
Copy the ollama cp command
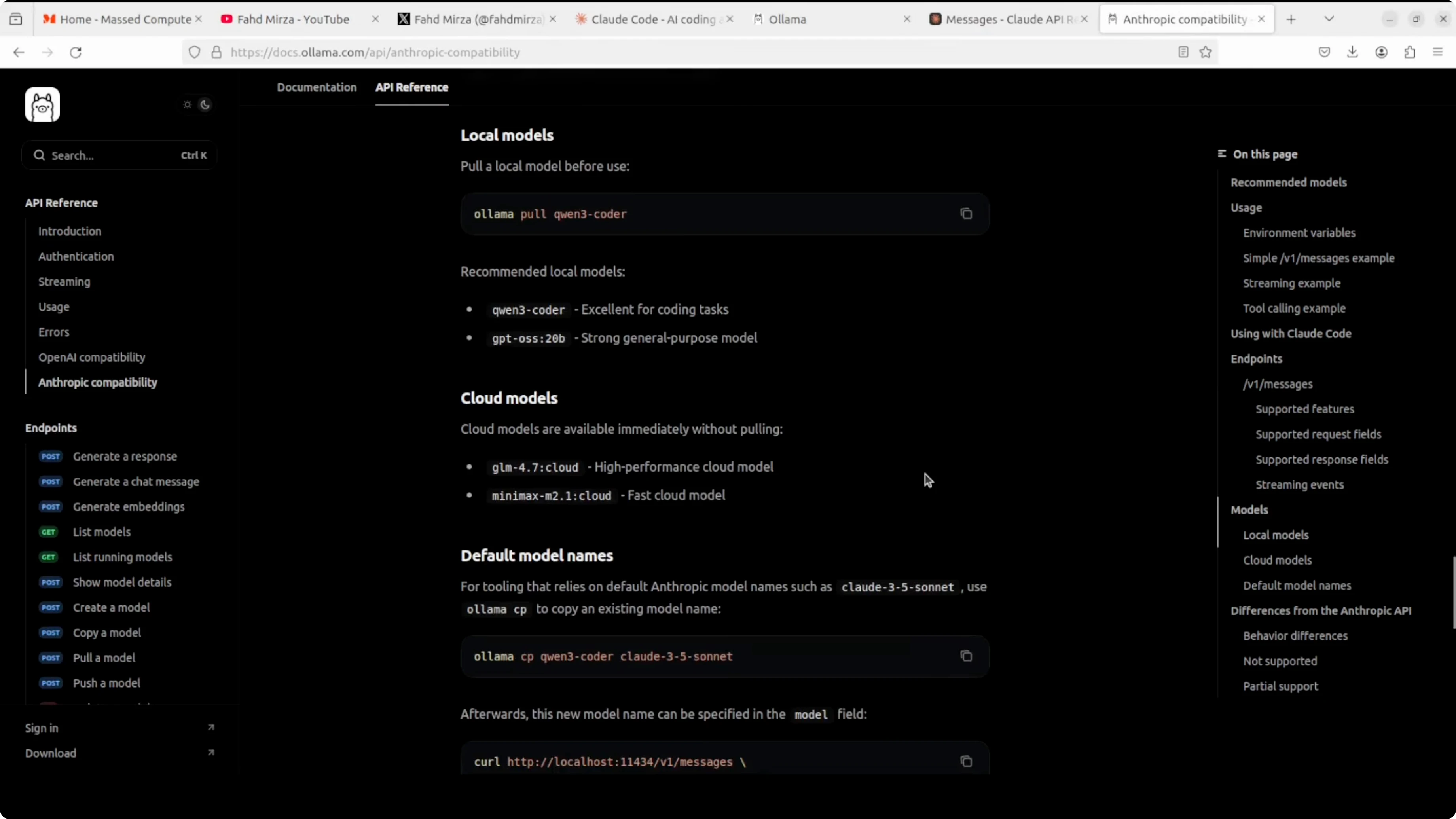(x=966, y=656)
